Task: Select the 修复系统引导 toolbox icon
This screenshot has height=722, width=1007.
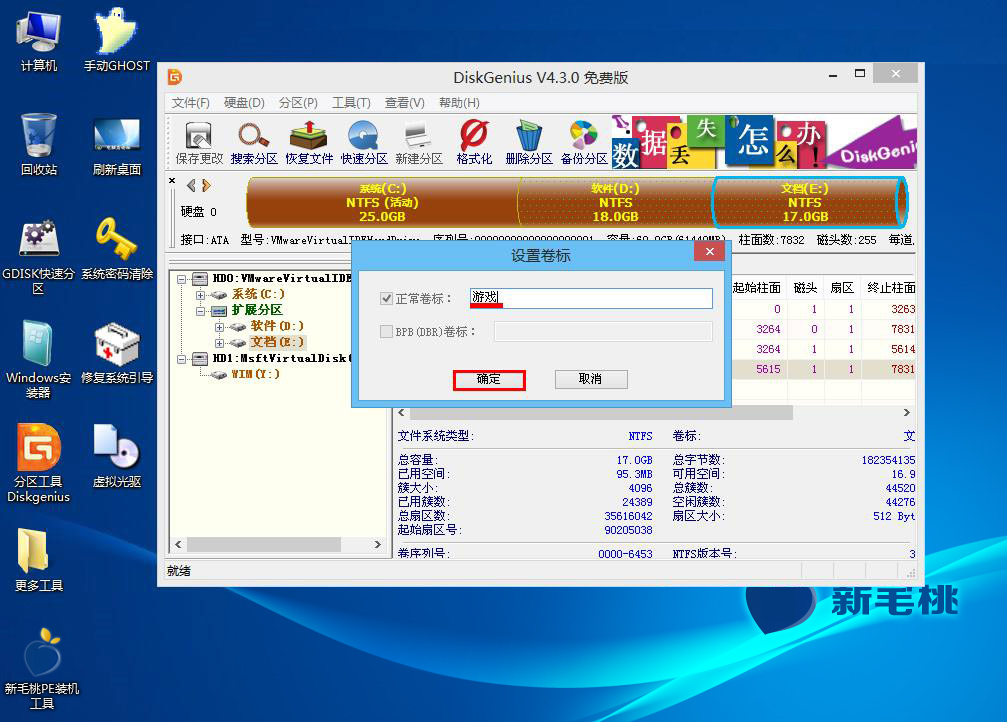Action: tap(116, 353)
